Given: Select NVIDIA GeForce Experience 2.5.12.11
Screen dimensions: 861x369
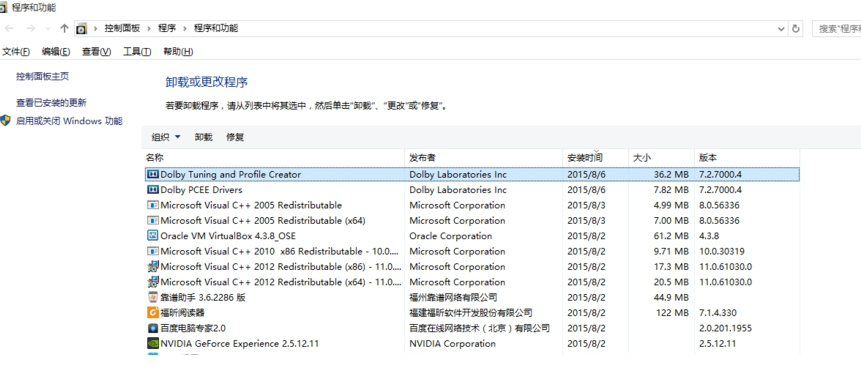Looking at the screenshot, I should [472, 344].
